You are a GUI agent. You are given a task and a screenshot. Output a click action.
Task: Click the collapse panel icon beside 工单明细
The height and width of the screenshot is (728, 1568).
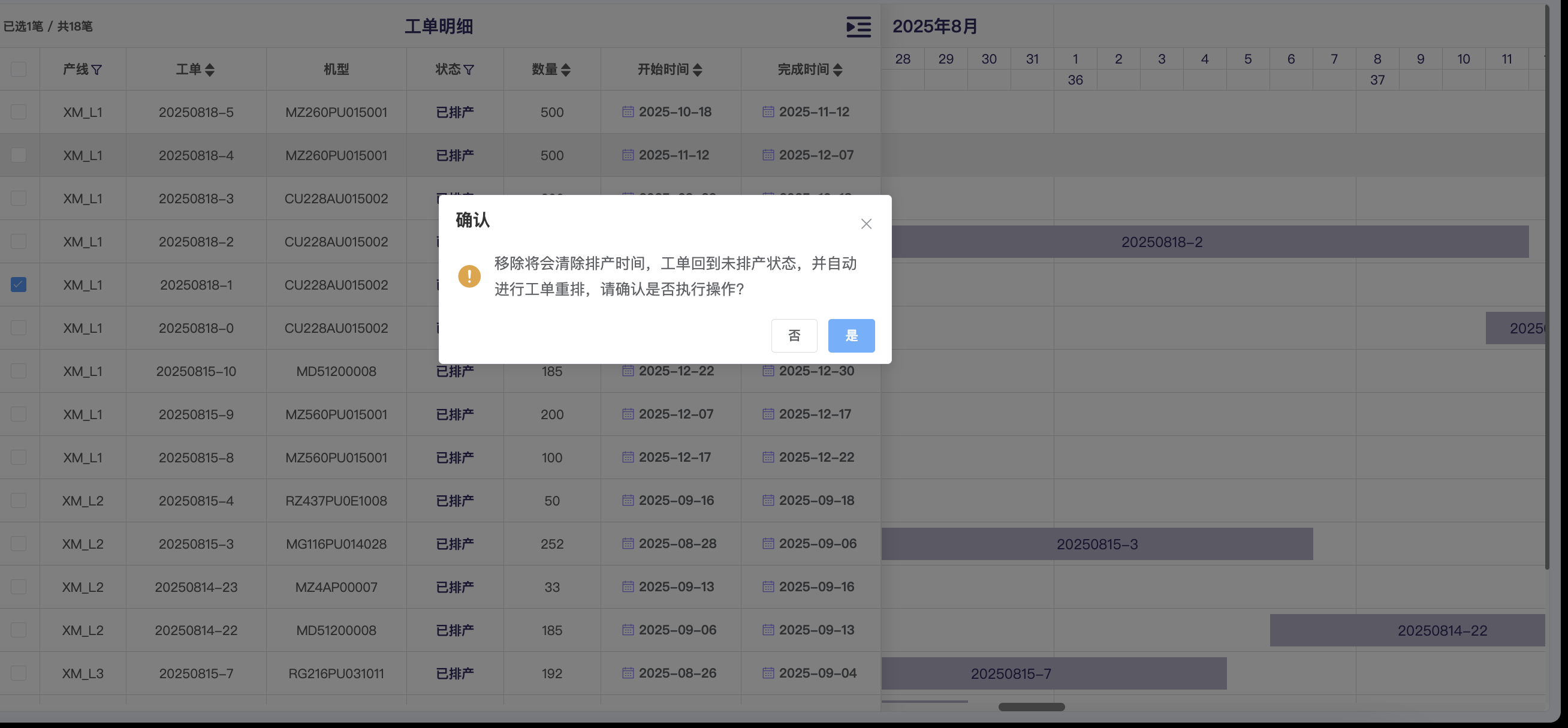[858, 27]
